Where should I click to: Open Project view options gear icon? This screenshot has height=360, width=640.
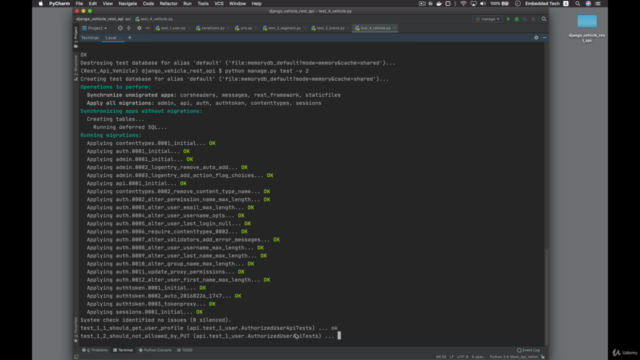click(x=139, y=28)
